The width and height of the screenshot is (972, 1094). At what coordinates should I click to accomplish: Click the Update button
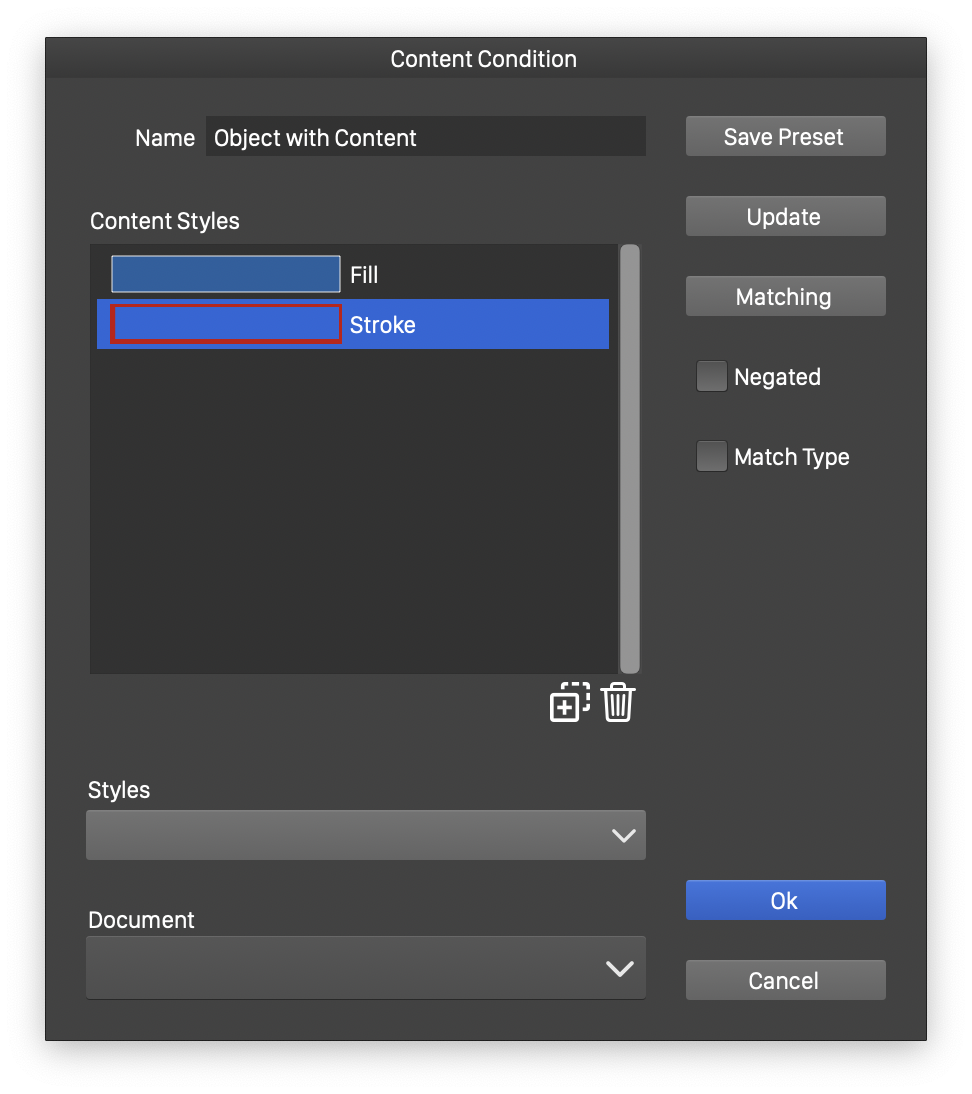click(785, 217)
